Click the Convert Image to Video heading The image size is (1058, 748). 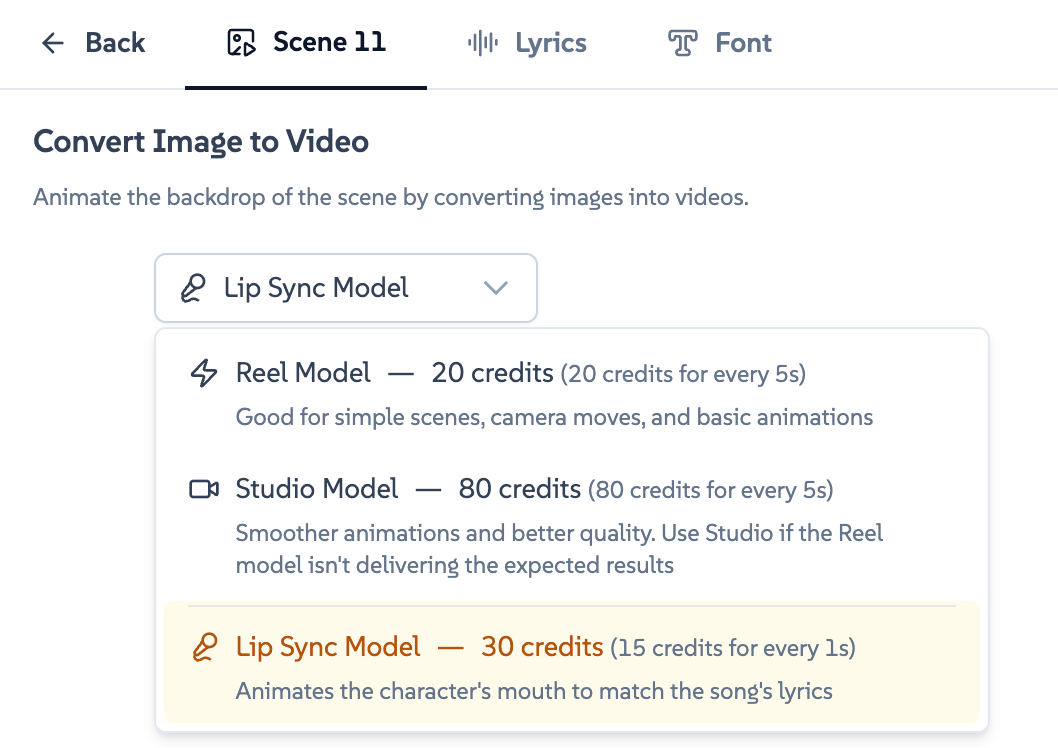tap(200, 141)
